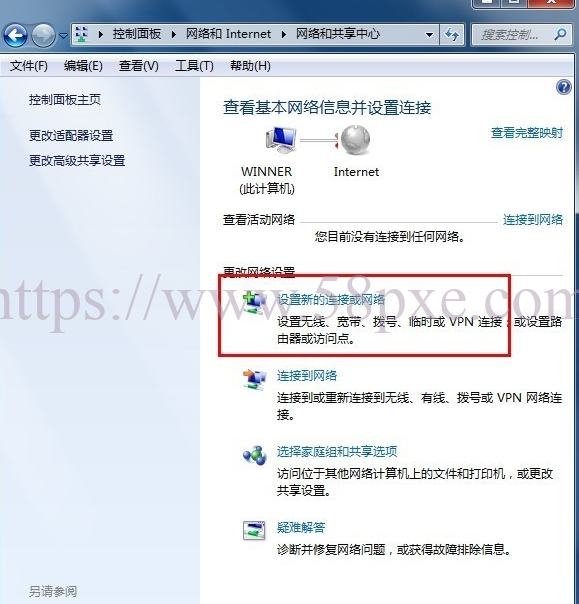Expand the arrow after 网络和 Internet breadcrumb
579x604 pixels.
point(284,35)
